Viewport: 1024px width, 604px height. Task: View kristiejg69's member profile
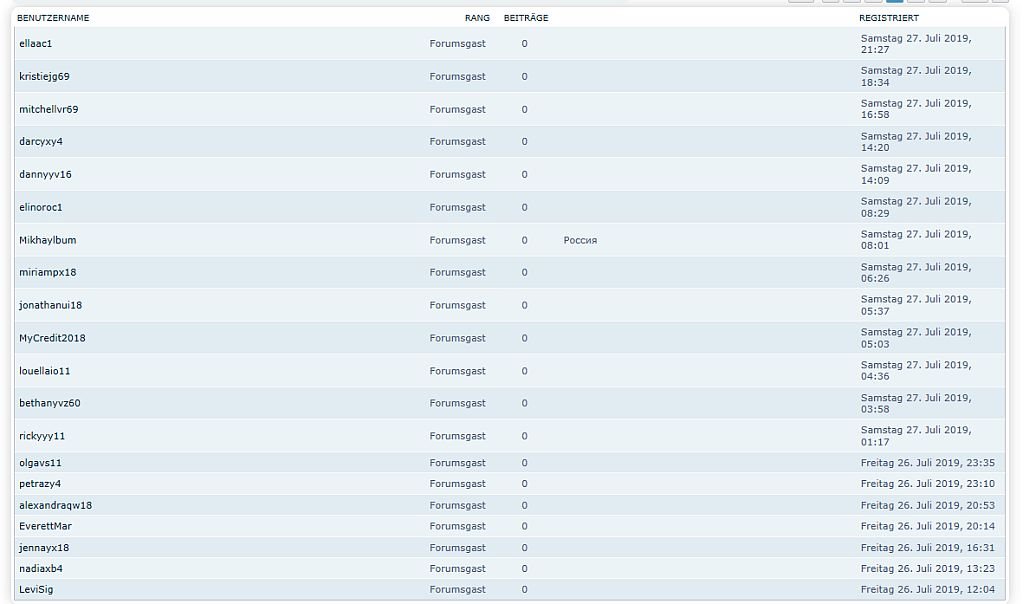[x=44, y=77]
